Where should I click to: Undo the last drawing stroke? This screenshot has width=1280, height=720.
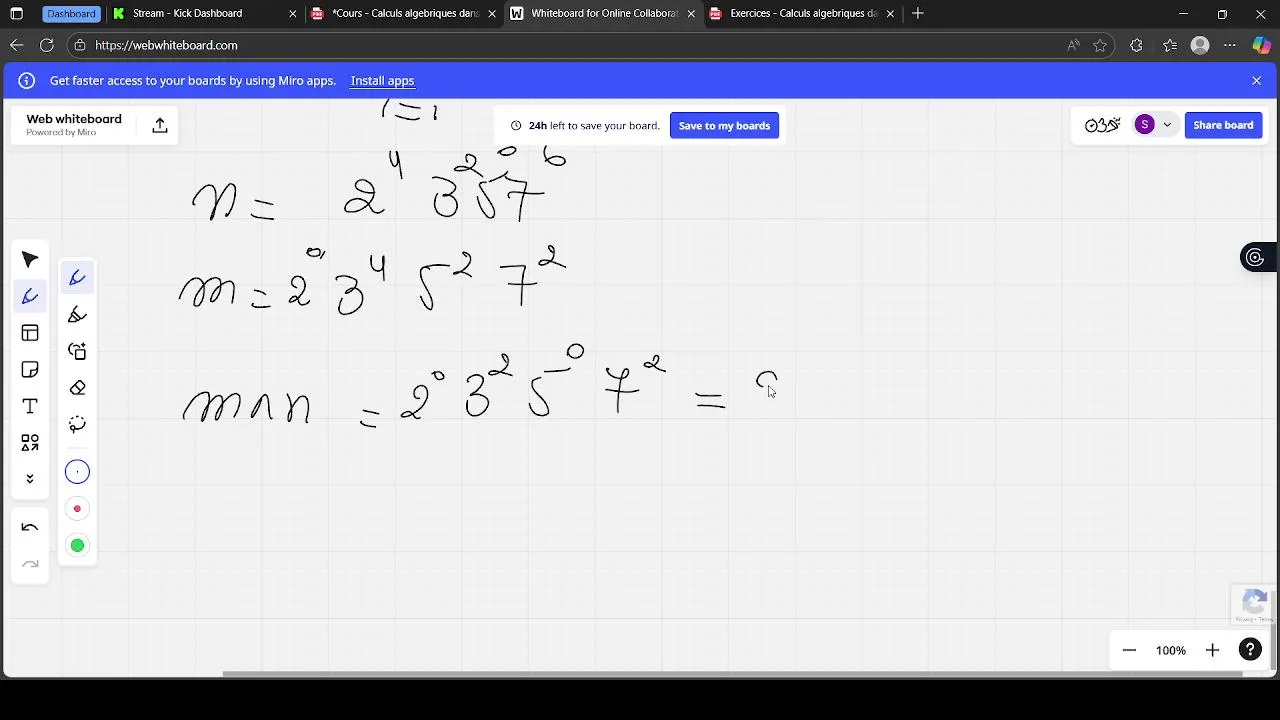tap(30, 528)
